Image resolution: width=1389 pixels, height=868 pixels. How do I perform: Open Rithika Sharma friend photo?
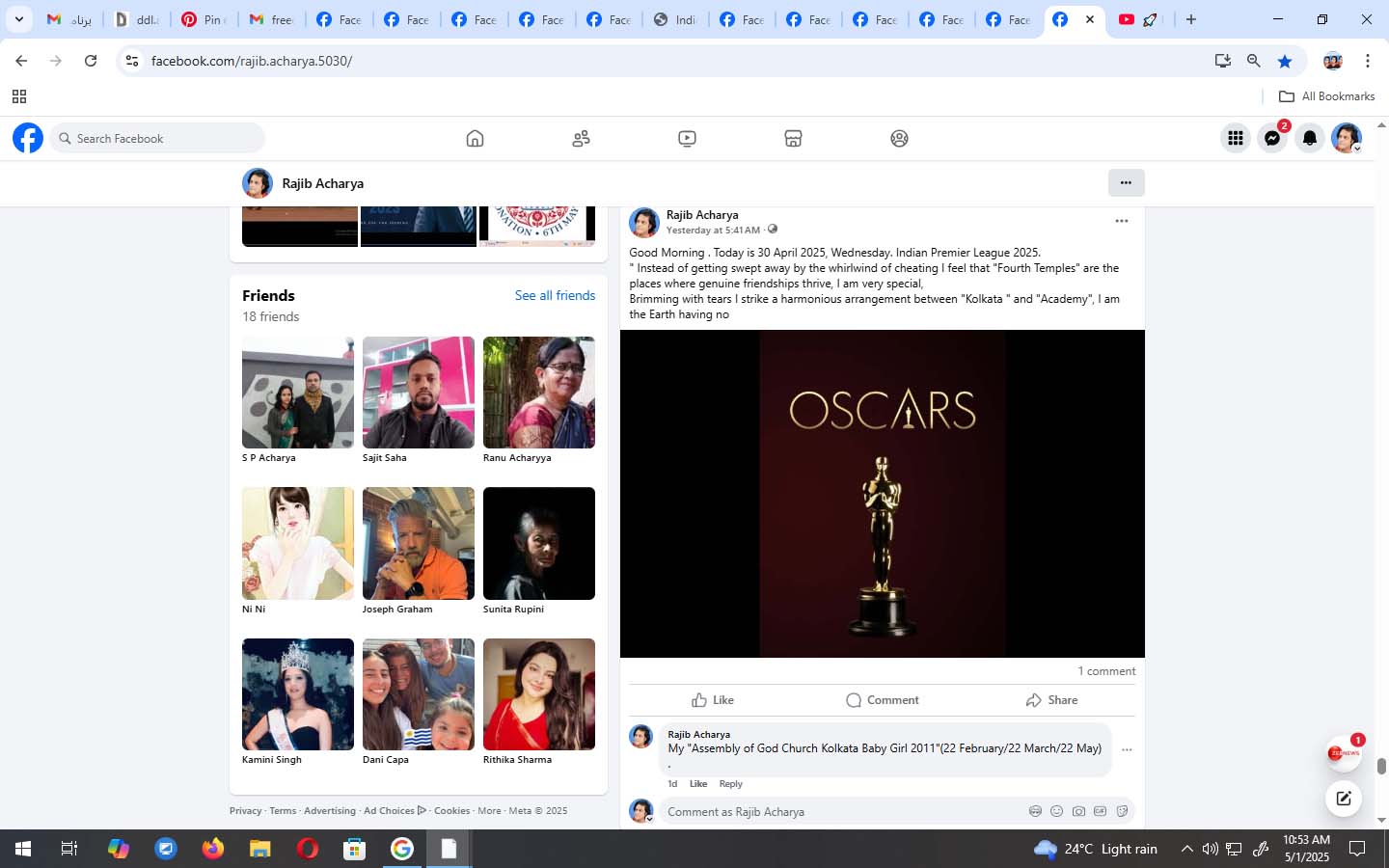(539, 694)
